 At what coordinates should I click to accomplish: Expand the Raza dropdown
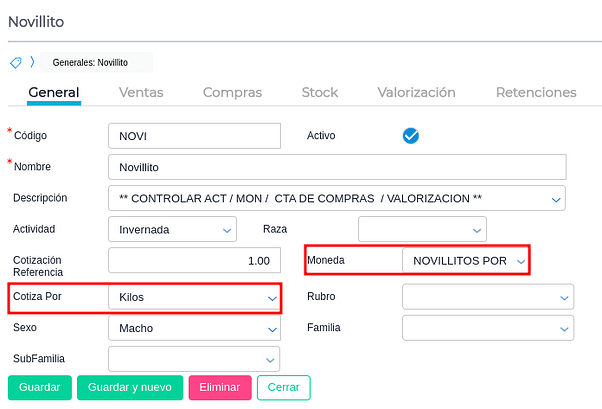click(x=422, y=229)
